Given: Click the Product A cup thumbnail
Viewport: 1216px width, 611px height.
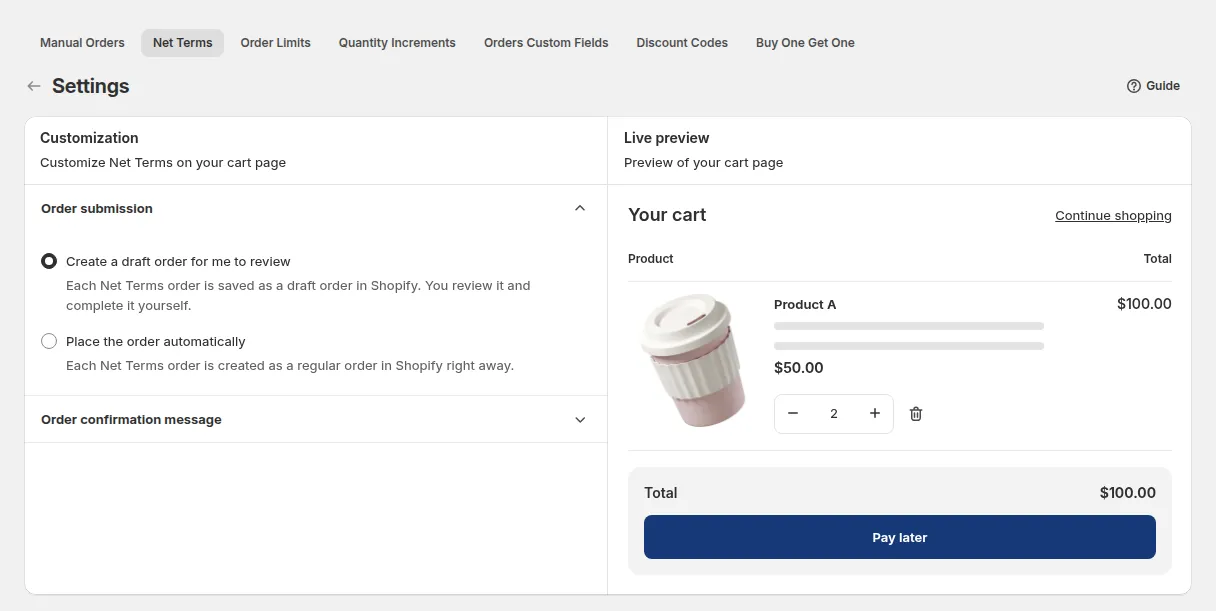Looking at the screenshot, I should tap(694, 360).
